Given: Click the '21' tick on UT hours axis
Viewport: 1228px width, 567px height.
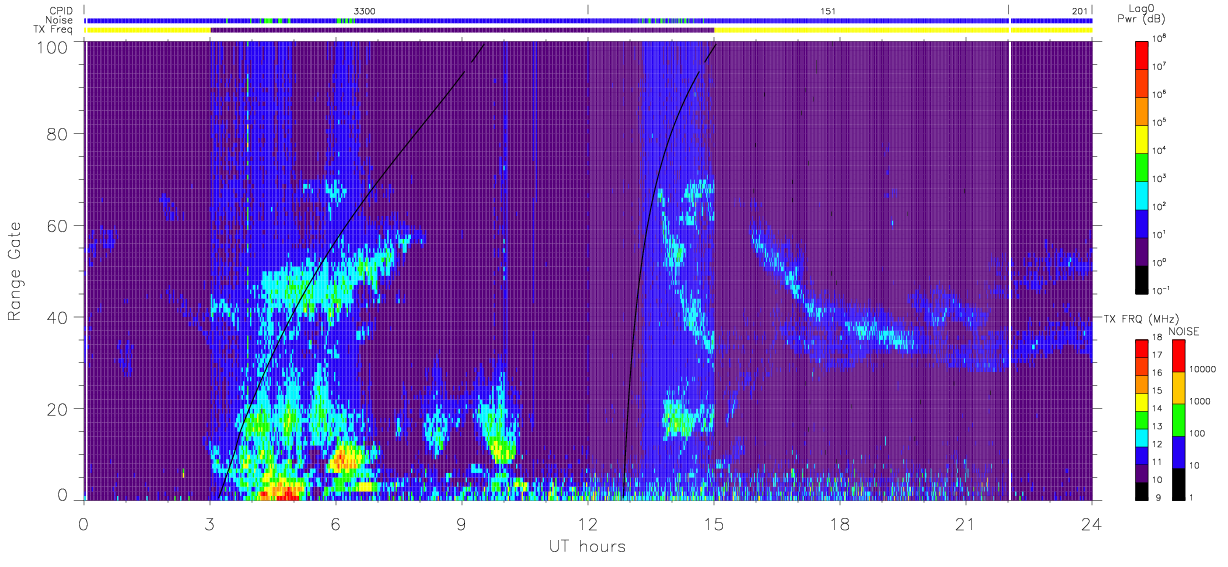Looking at the screenshot, I should click(x=966, y=524).
